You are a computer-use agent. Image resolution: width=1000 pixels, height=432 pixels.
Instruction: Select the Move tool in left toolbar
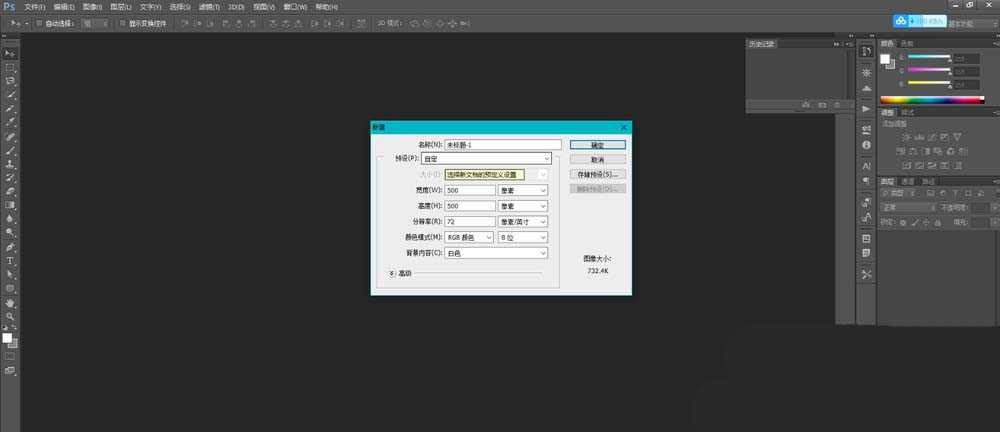tap(10, 54)
